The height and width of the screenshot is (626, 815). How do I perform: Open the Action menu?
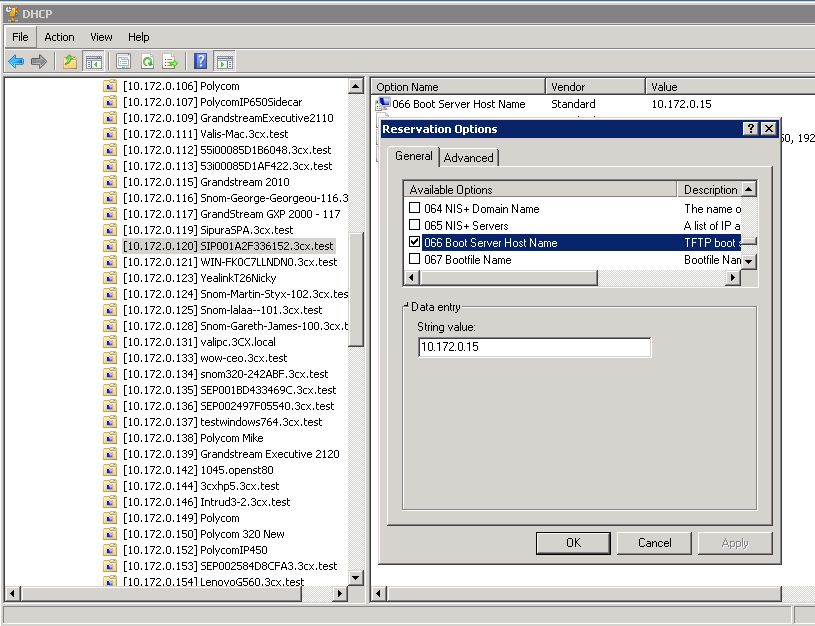coord(59,37)
